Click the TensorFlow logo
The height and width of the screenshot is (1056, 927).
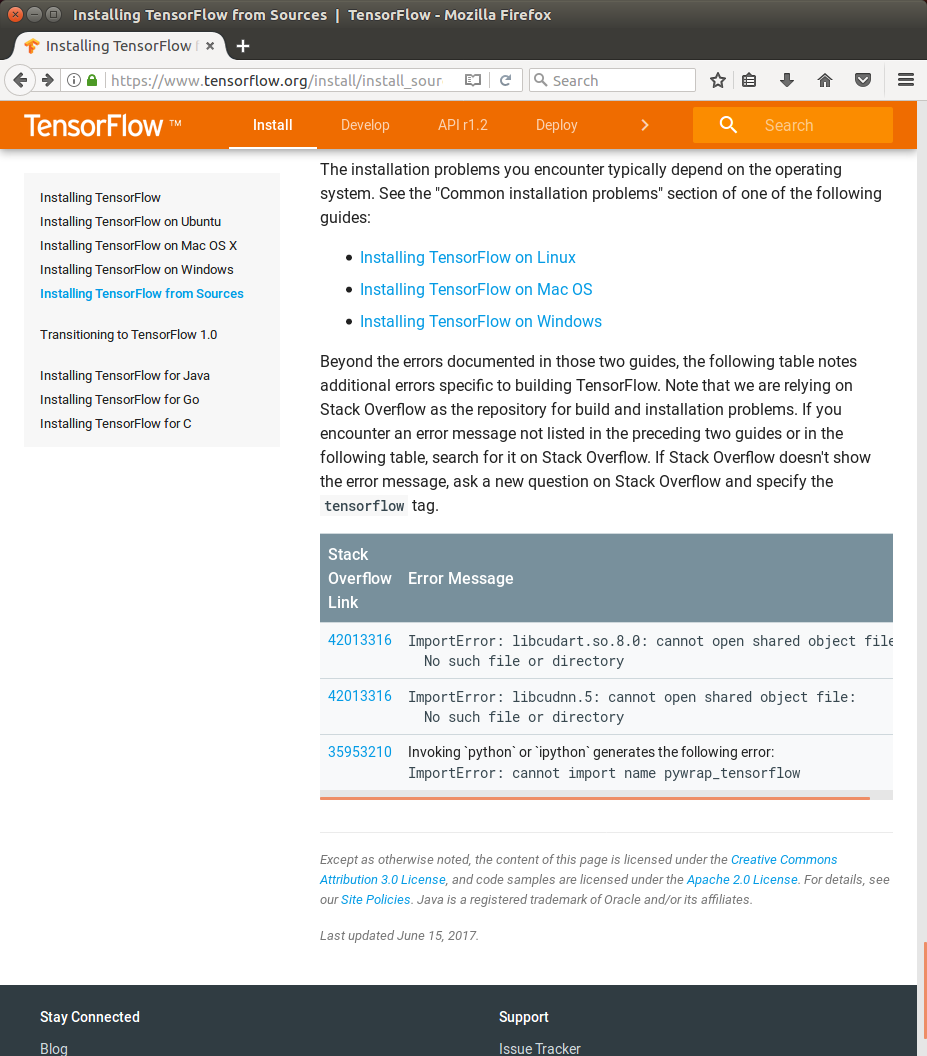point(102,125)
